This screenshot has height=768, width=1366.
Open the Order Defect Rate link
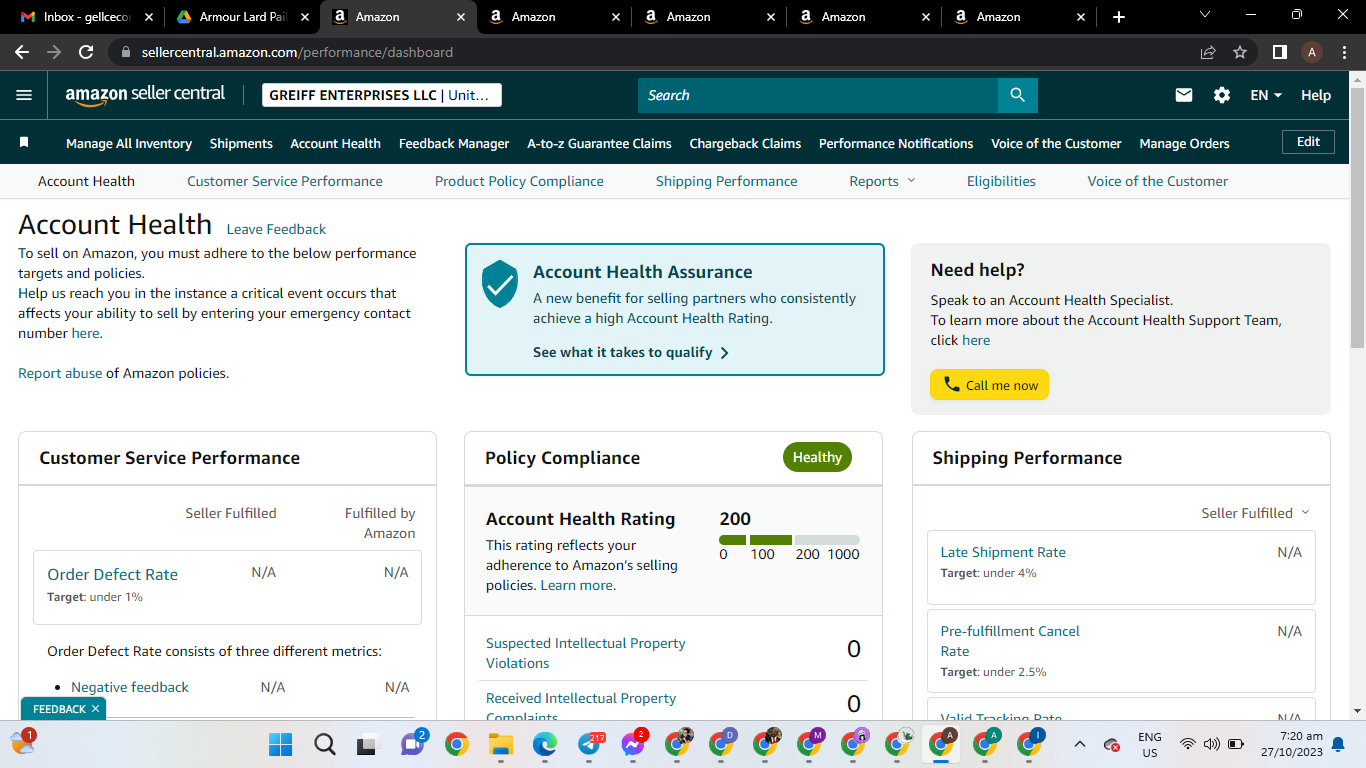click(112, 574)
